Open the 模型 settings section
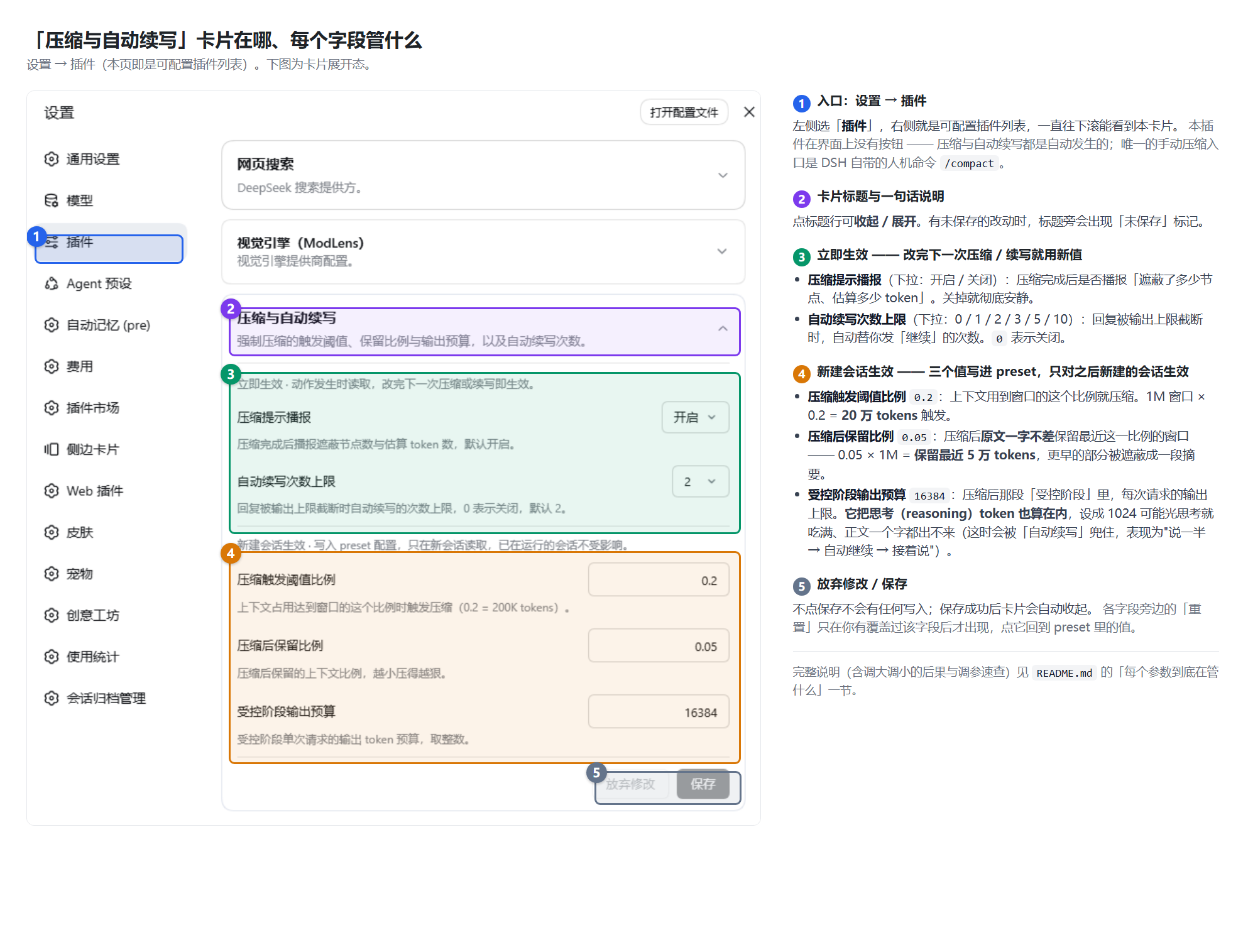 click(x=111, y=200)
